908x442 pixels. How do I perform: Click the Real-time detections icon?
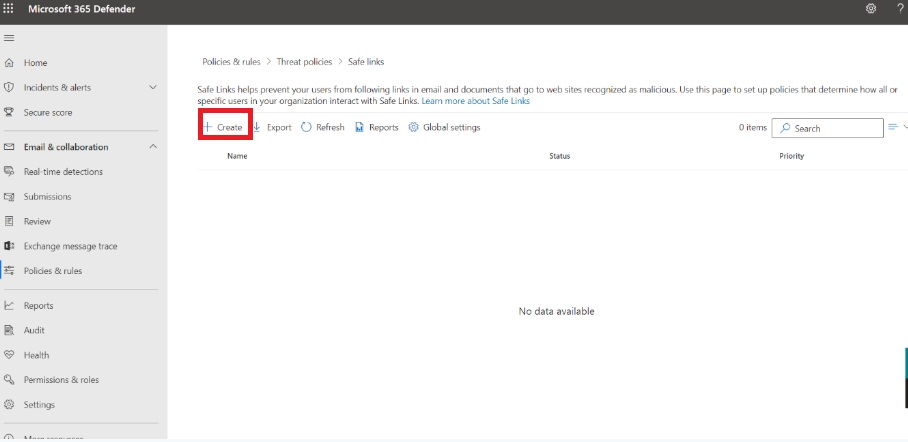point(9,171)
